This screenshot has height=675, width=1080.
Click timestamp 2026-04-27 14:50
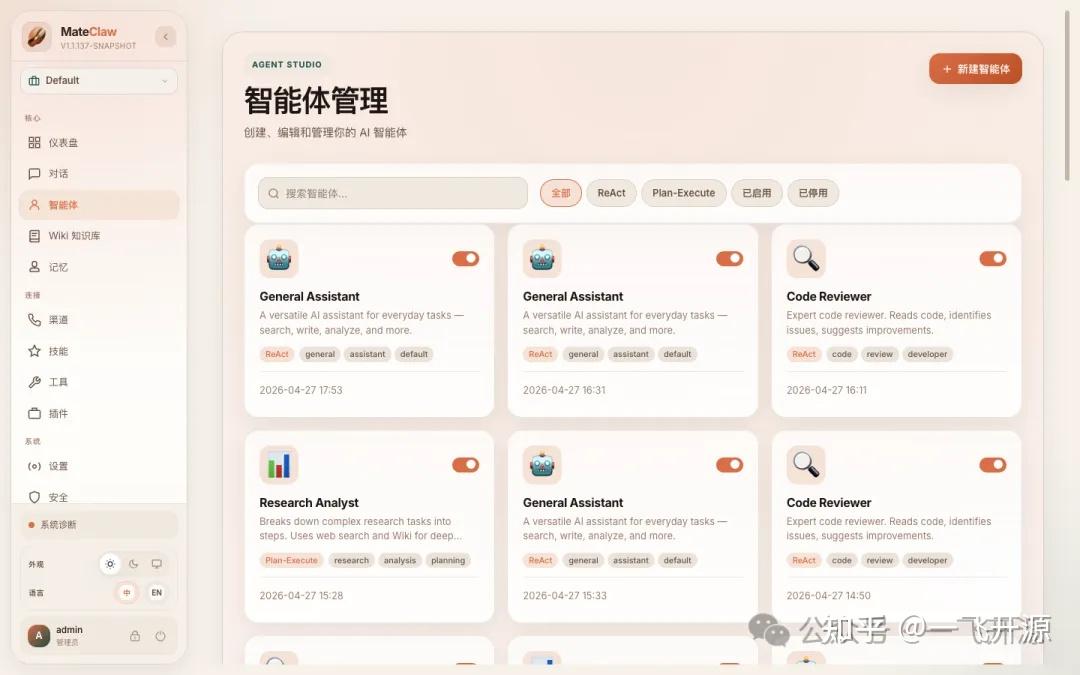829,596
